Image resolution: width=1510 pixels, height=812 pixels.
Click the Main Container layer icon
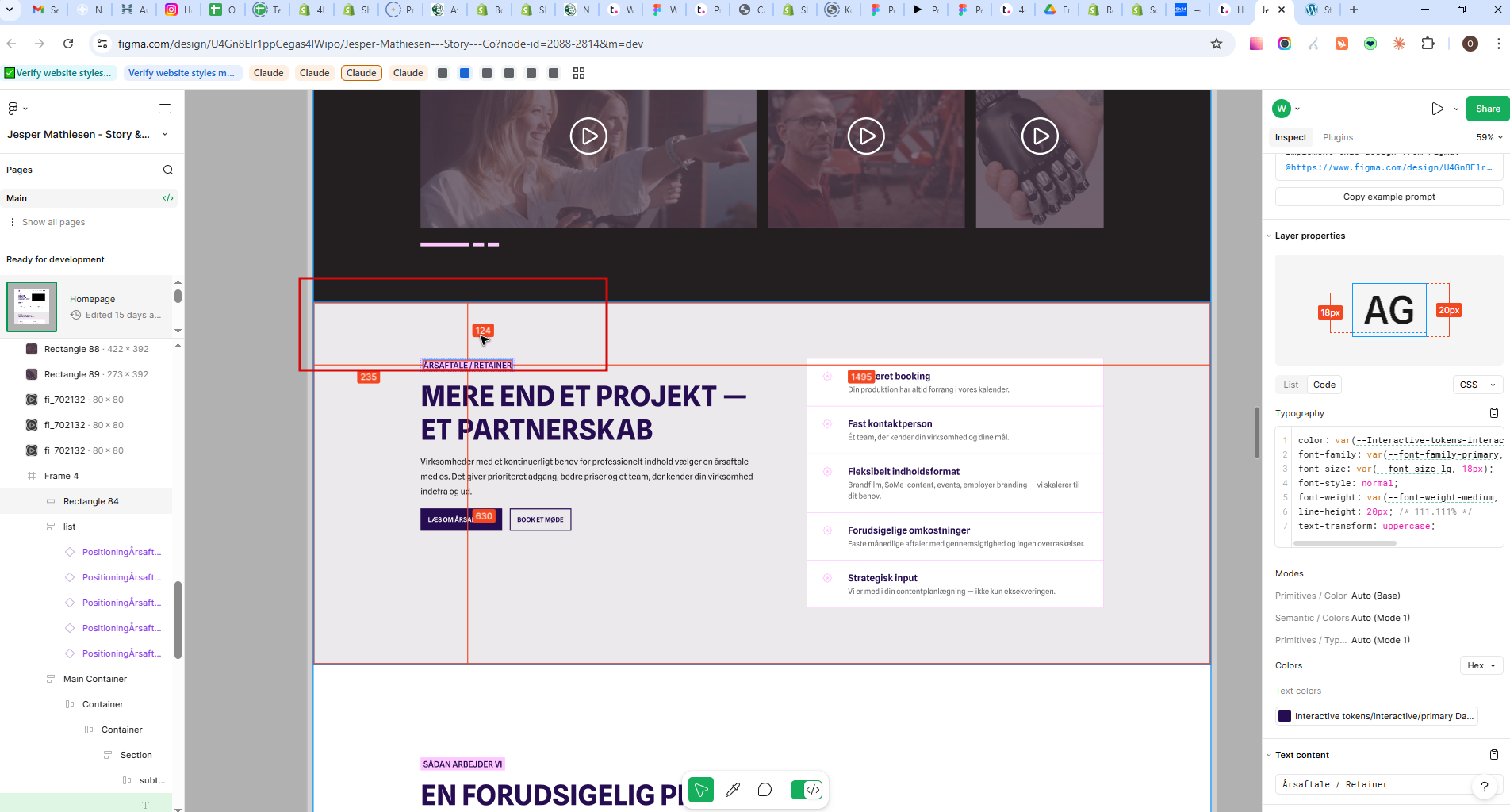51,679
